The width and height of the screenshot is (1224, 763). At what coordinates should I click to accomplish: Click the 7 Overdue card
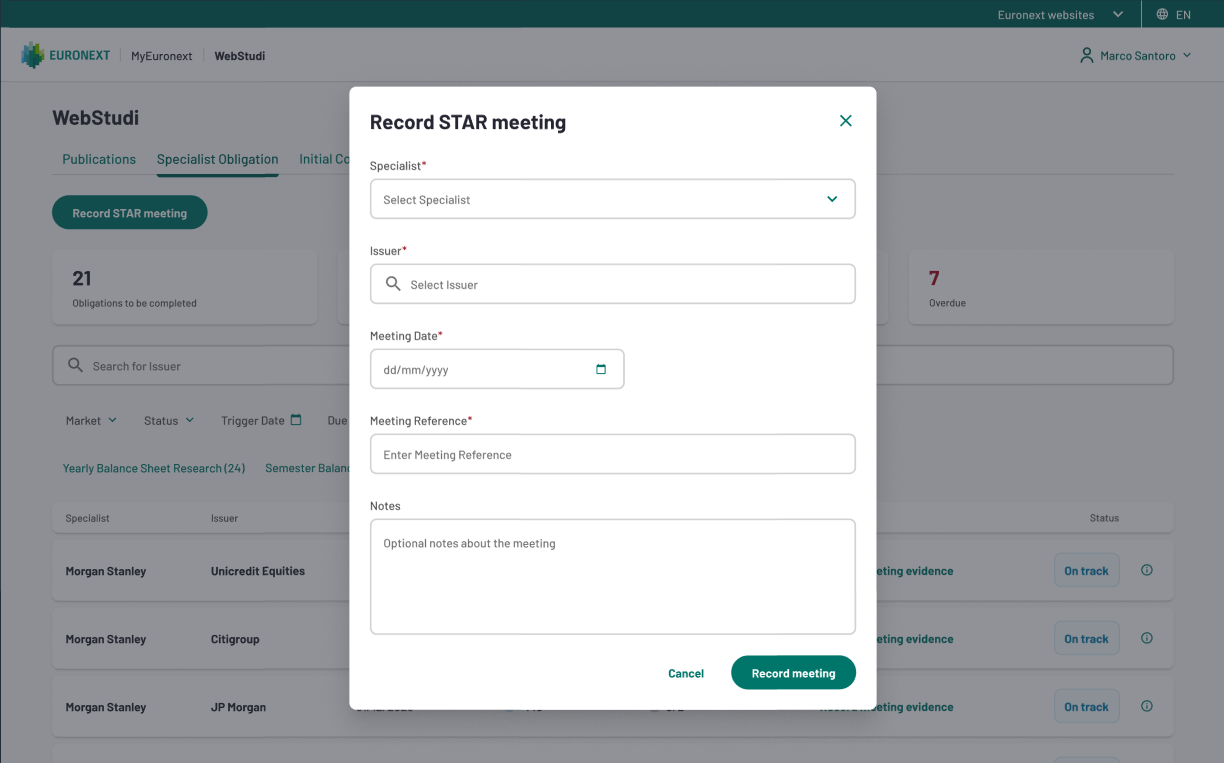tap(1041, 287)
